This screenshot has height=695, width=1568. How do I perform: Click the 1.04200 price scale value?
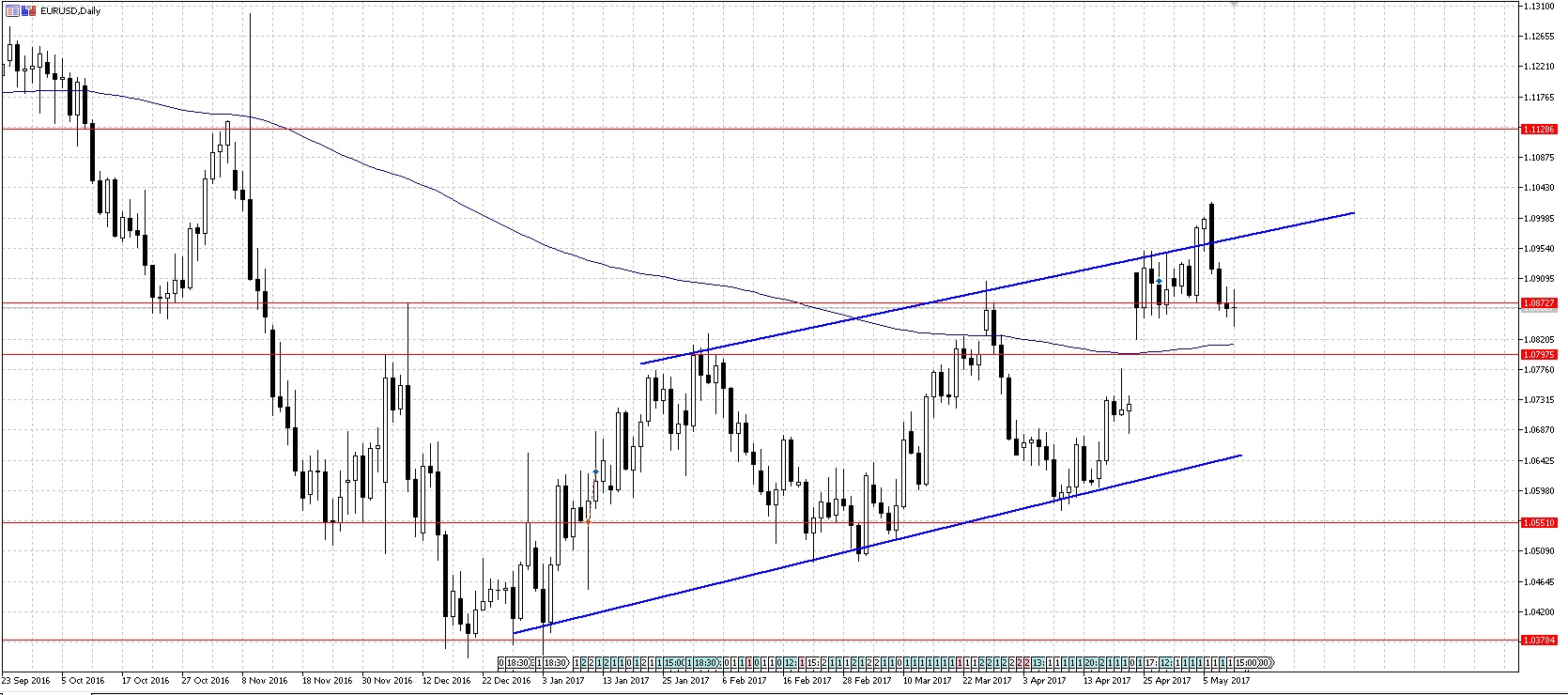[x=1541, y=611]
